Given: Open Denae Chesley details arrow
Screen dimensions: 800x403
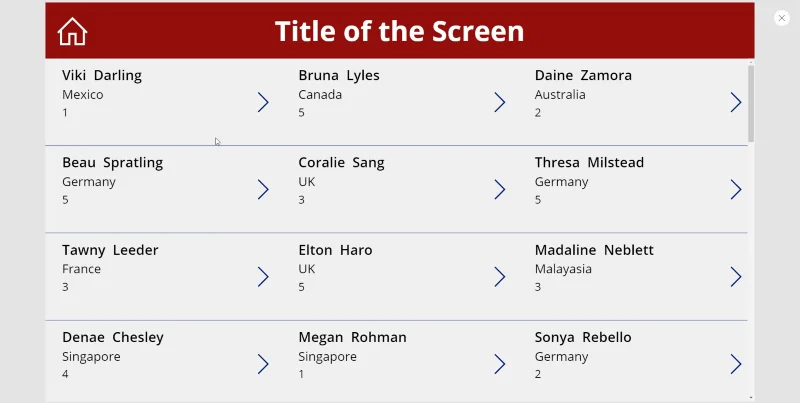Looking at the screenshot, I should click(x=263, y=364).
